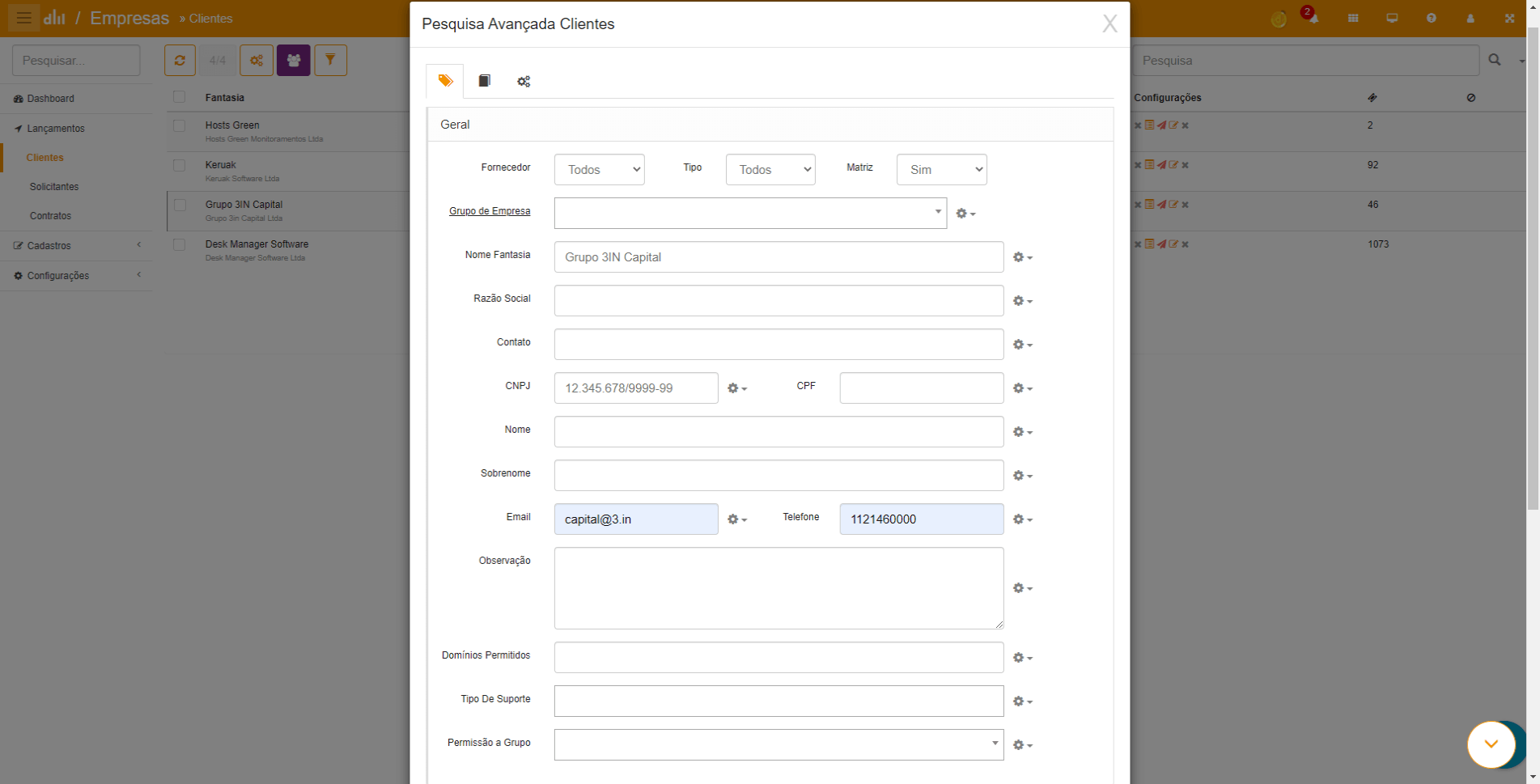The image size is (1540, 784).
Task: Open Contratos in the sidebar
Action: [x=50, y=216]
